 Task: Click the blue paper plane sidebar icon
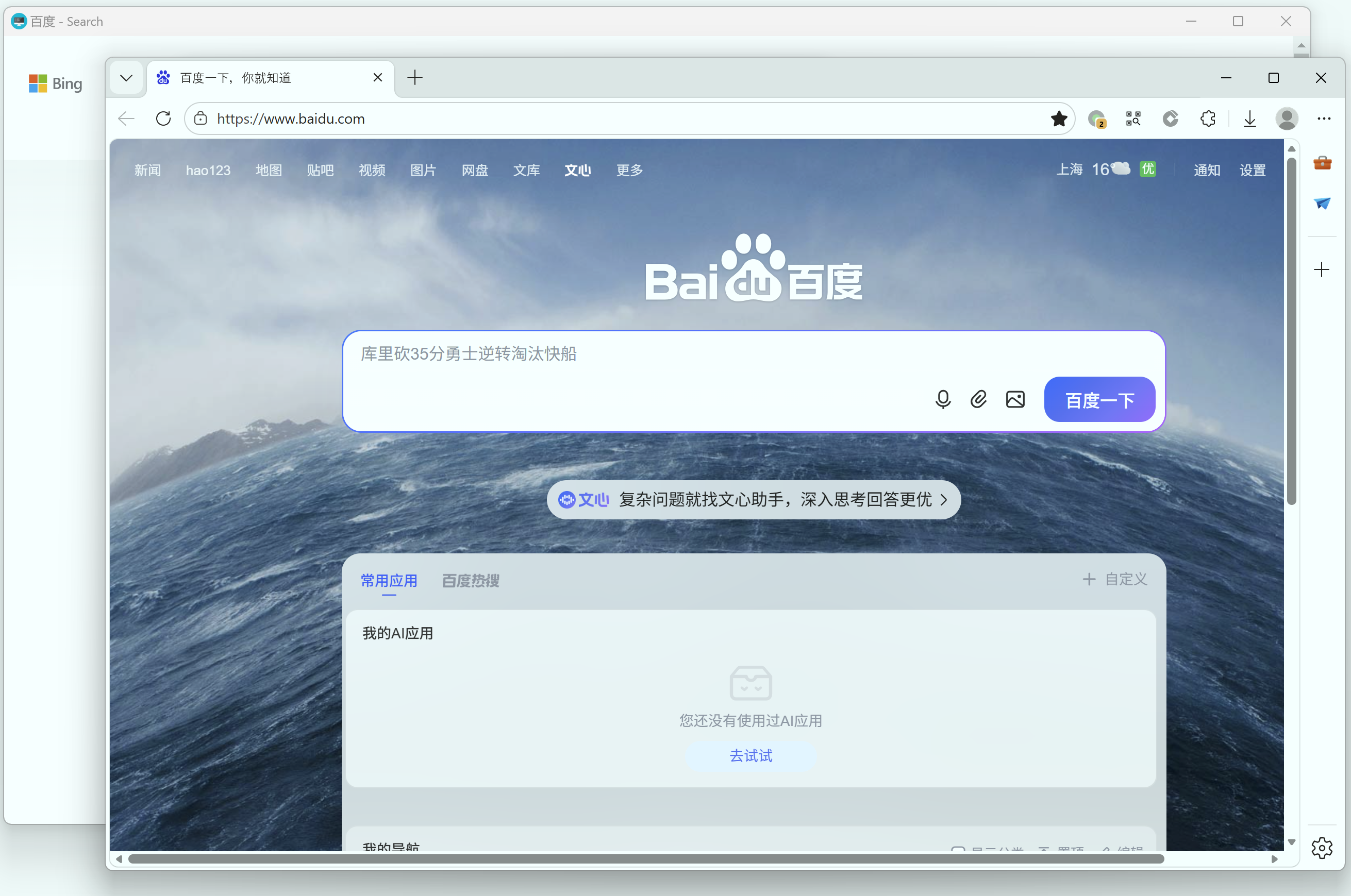click(x=1323, y=204)
